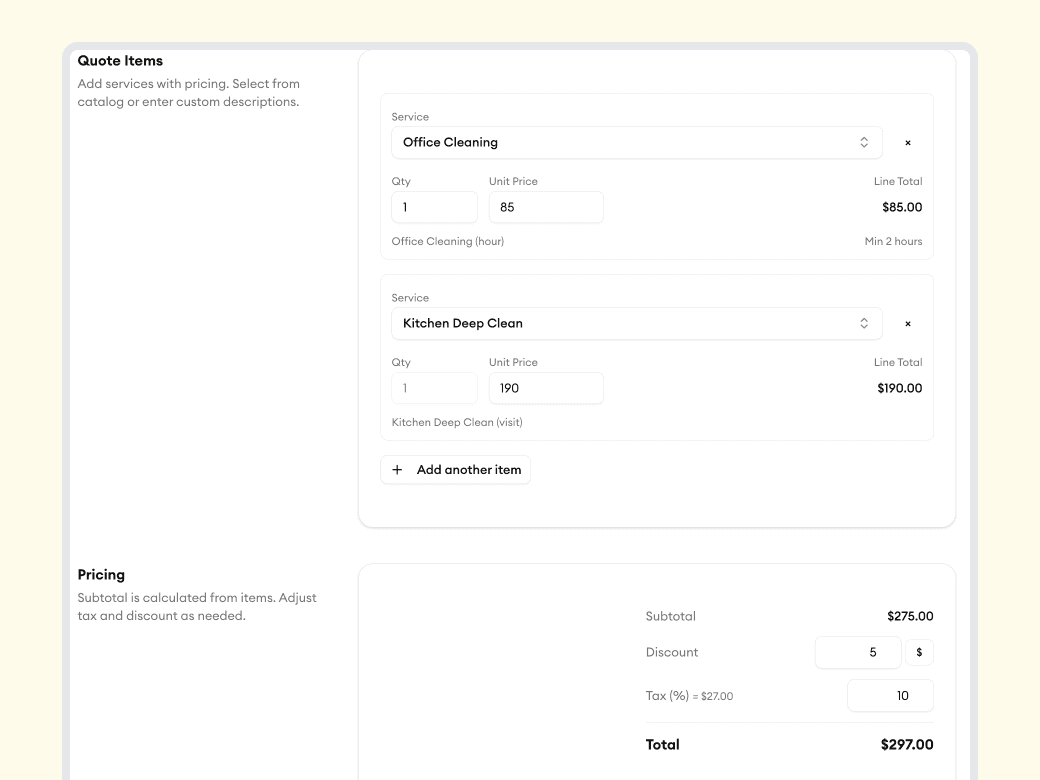Click the Line Total $190.00 value
The width and height of the screenshot is (1040, 780).
[x=899, y=388]
